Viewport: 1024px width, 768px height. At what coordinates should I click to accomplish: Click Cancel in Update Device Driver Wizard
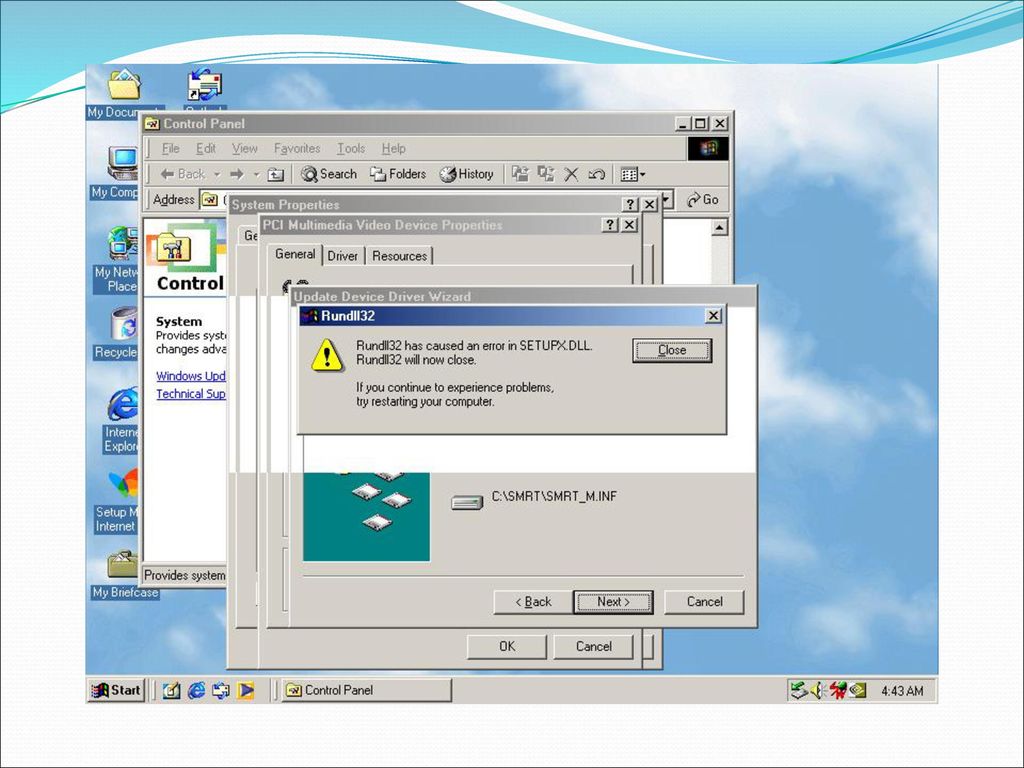coord(704,602)
